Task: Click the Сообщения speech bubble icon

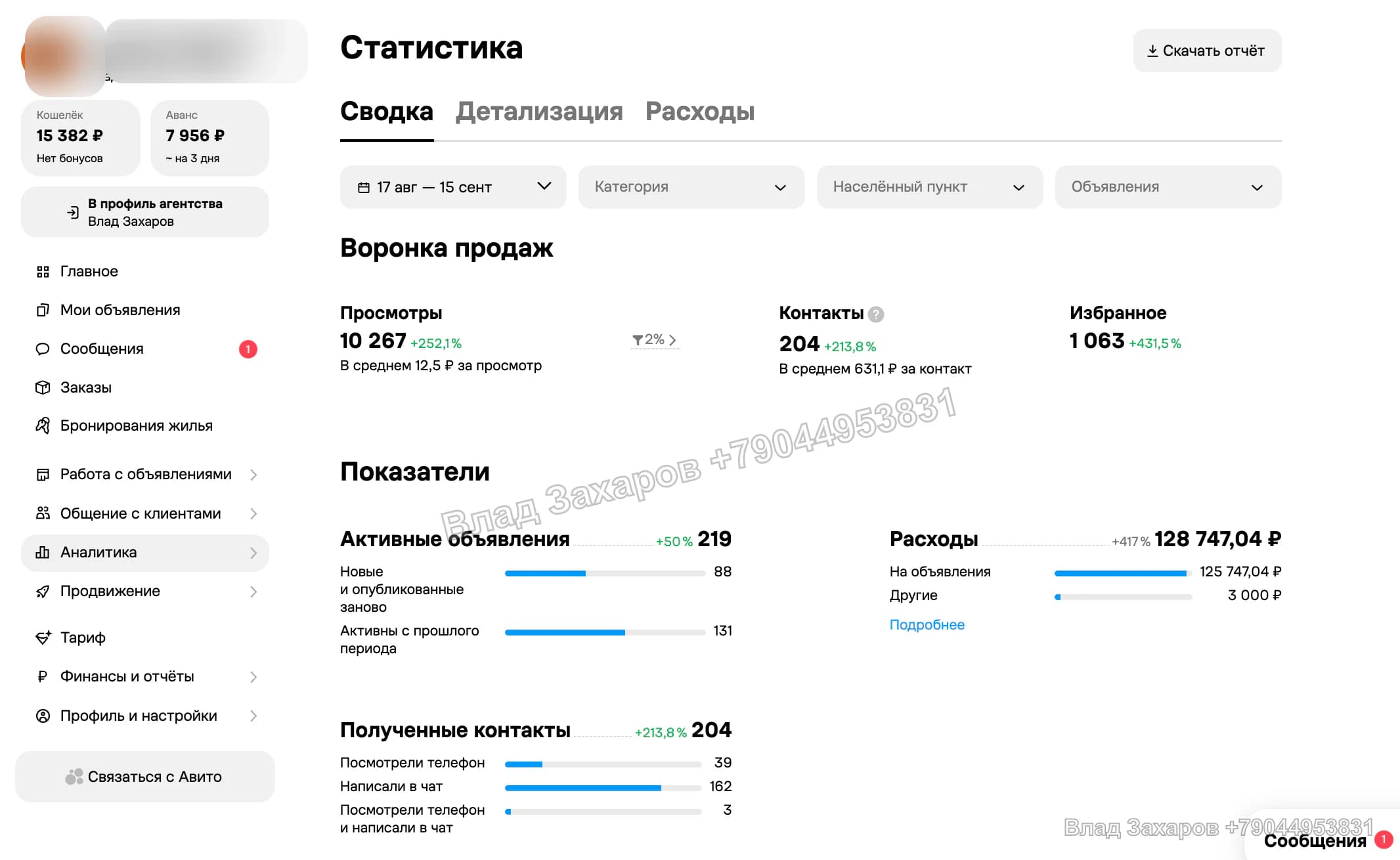Action: tap(43, 349)
